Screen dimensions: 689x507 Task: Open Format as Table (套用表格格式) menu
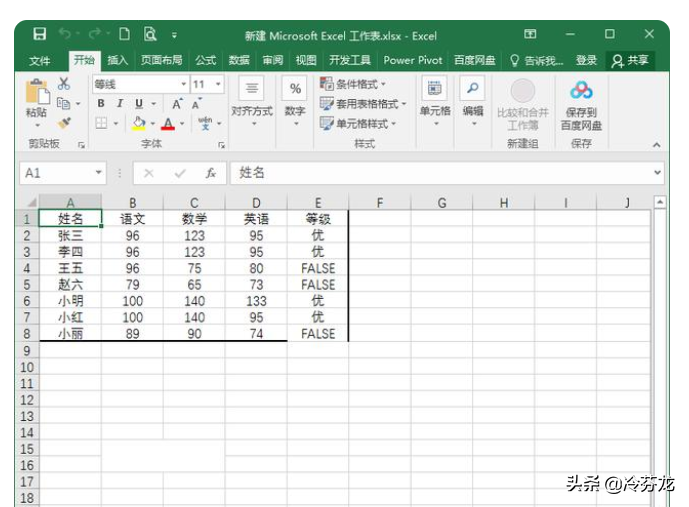(363, 104)
